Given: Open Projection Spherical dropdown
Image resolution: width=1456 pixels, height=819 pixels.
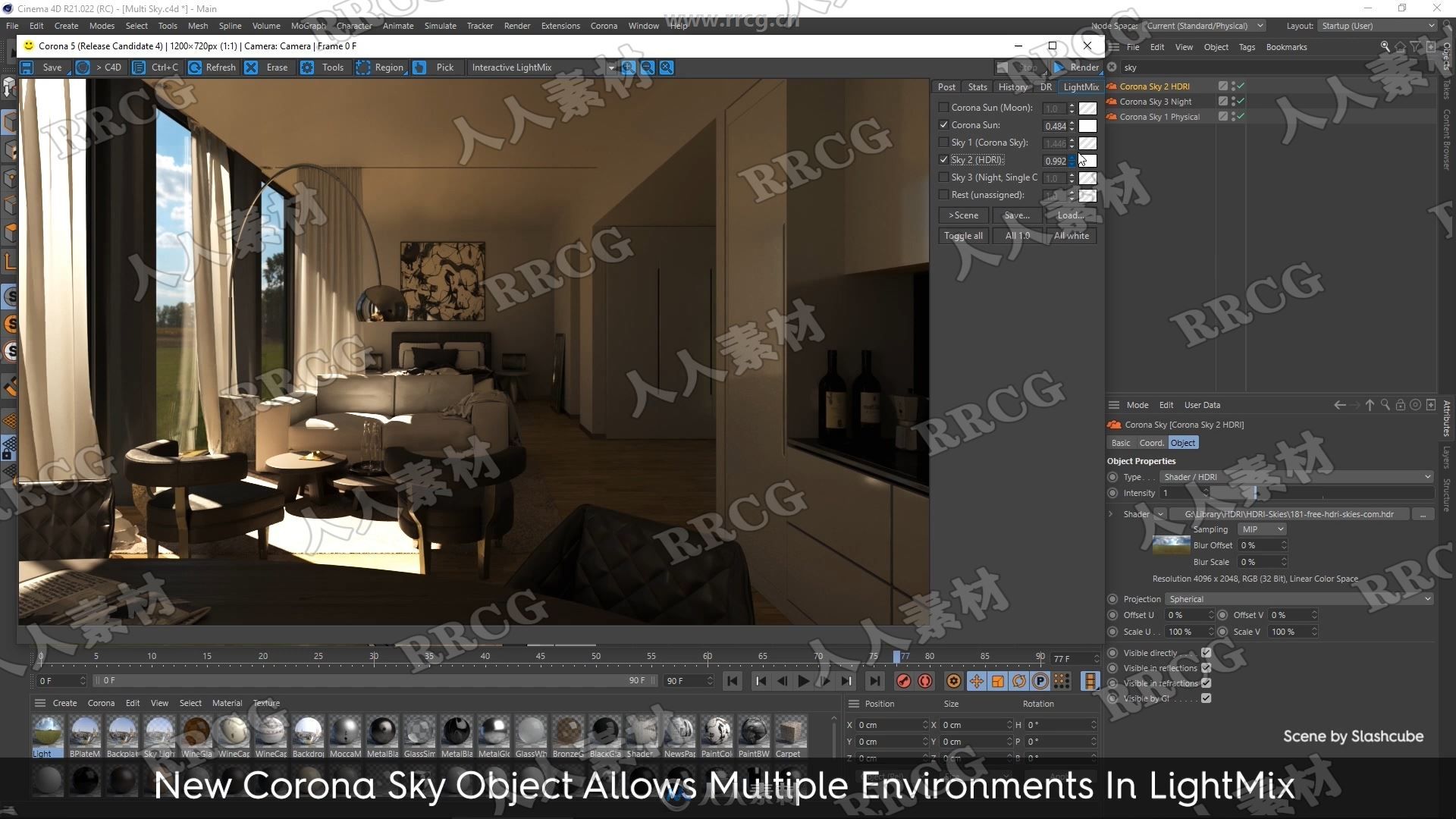Looking at the screenshot, I should pos(1299,599).
